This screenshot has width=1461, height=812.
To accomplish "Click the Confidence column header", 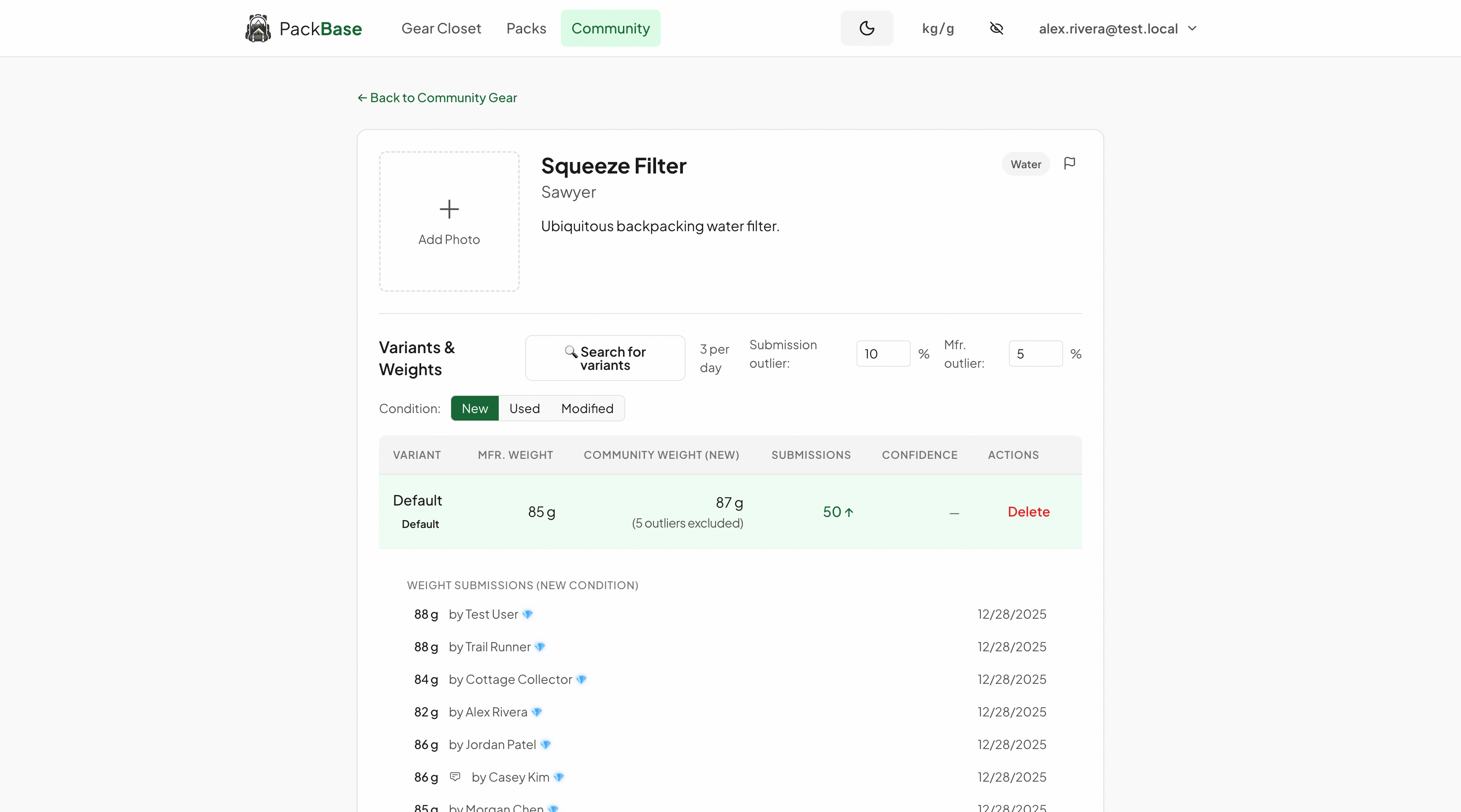I will coord(920,455).
